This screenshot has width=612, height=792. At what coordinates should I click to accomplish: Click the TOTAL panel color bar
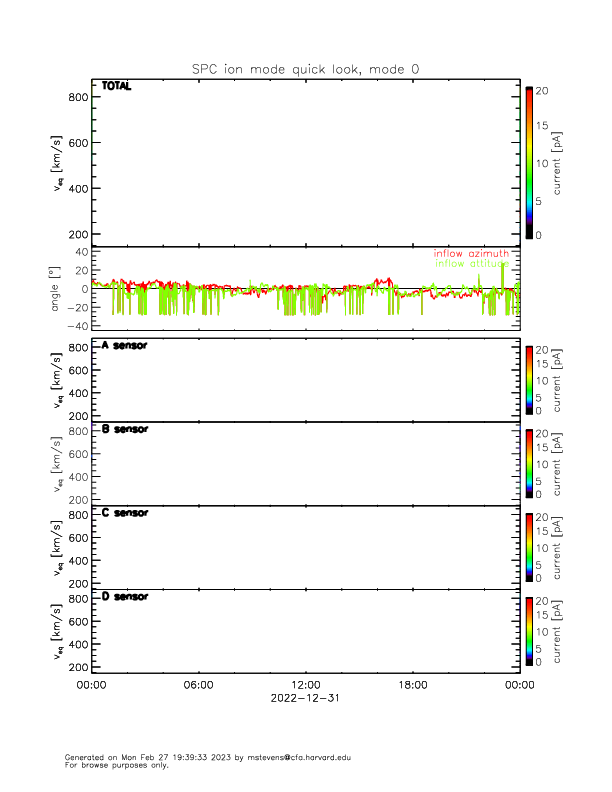(529, 162)
